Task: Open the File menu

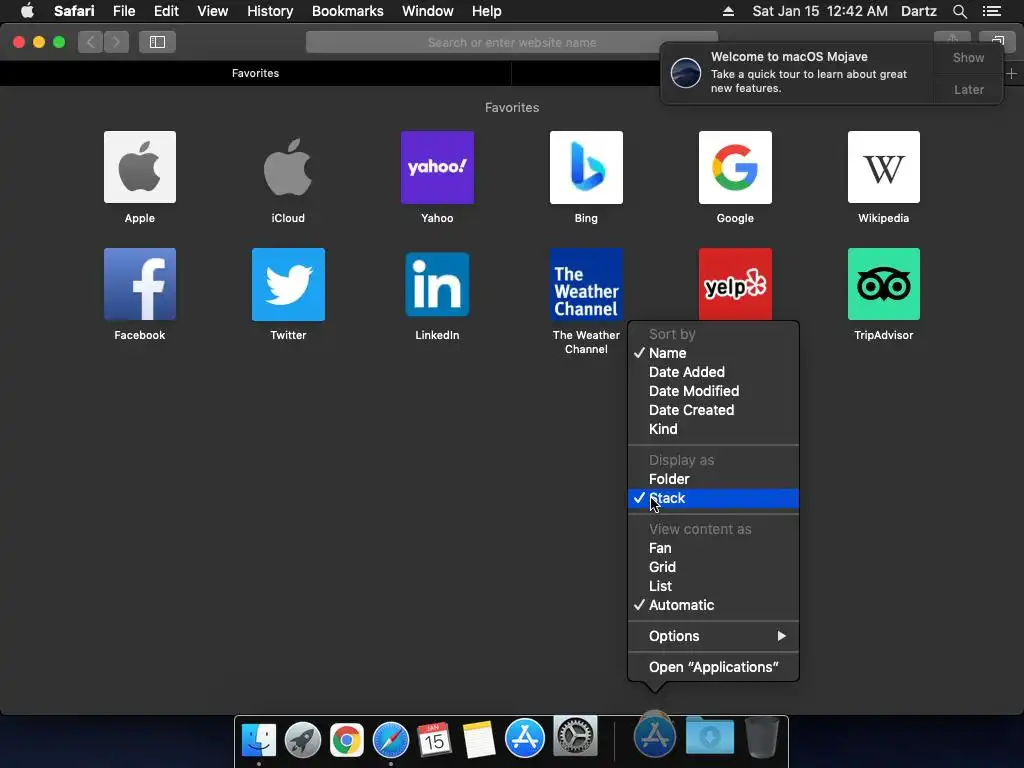Action: [x=123, y=11]
